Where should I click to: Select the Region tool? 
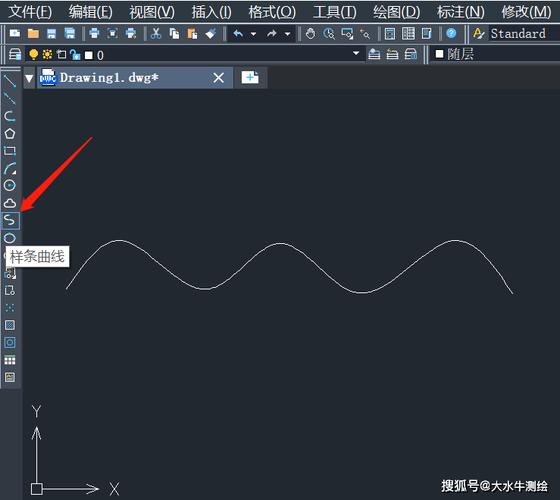pos(10,342)
